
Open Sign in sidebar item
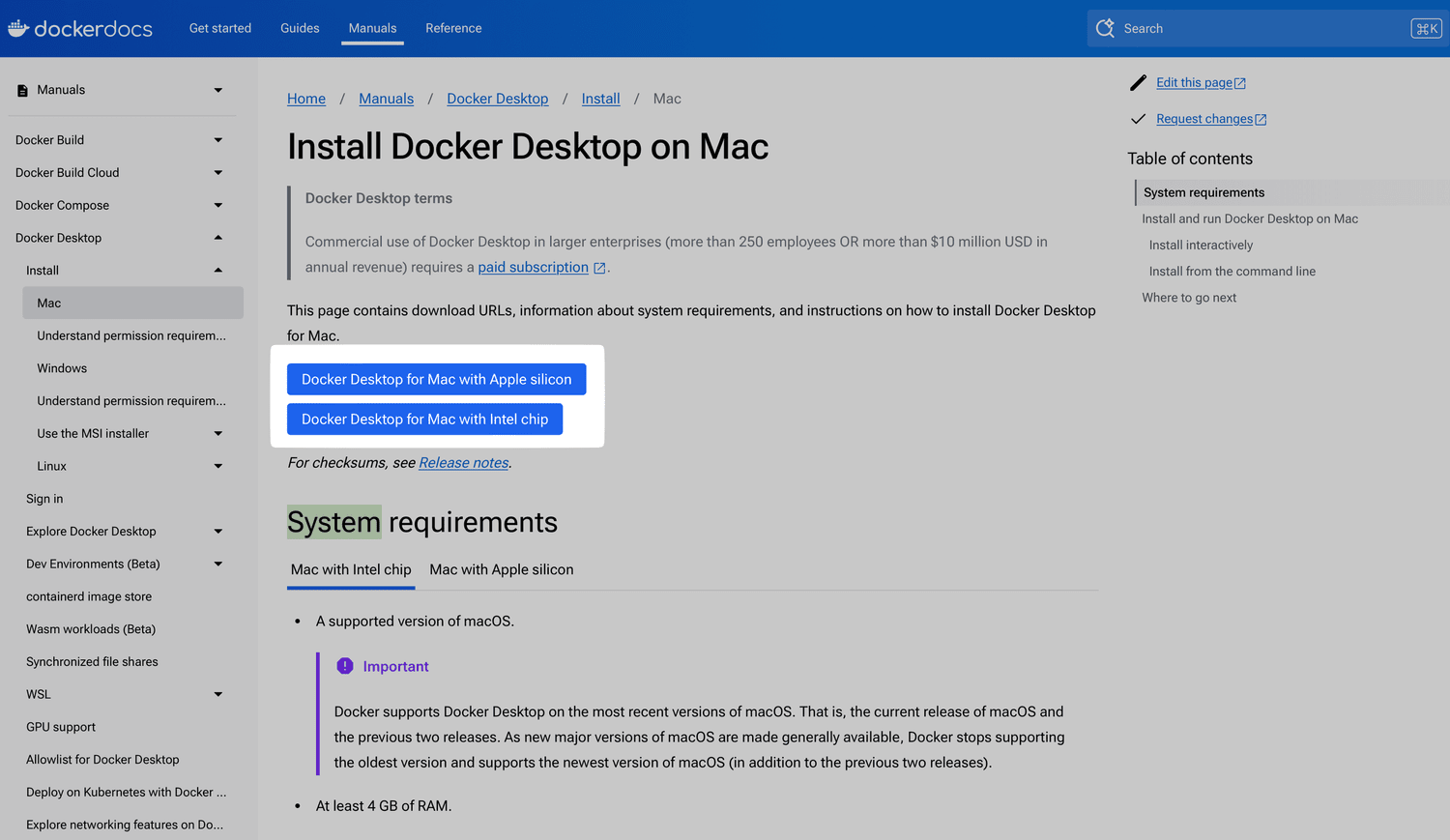click(x=44, y=499)
